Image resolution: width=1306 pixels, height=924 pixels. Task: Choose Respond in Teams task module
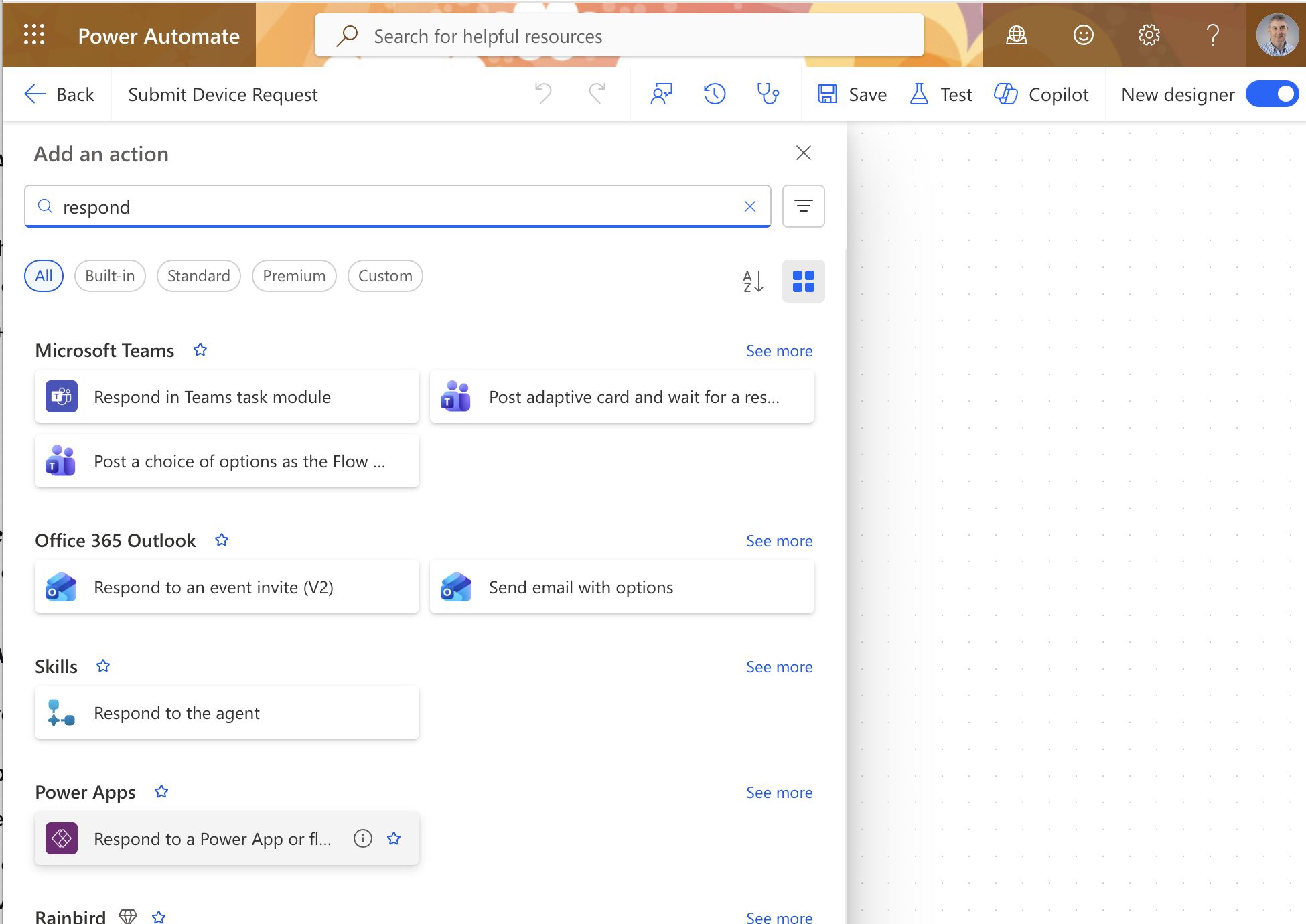[227, 396]
